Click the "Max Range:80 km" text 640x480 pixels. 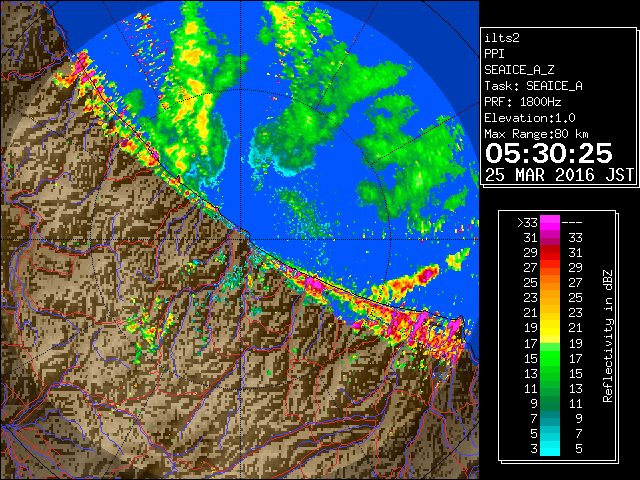536,134
